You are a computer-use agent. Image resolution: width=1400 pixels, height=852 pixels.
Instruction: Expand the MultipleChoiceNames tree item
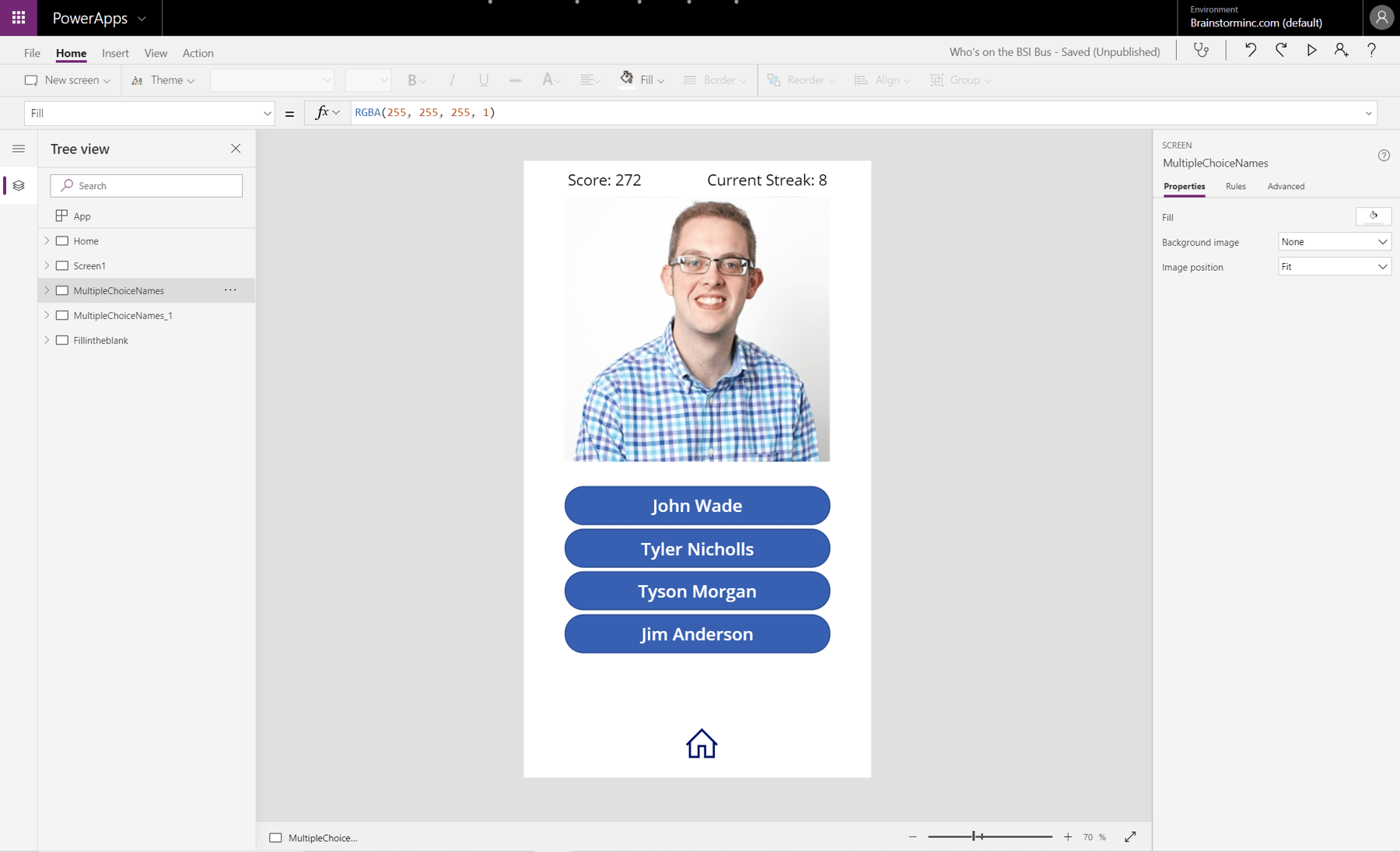point(47,290)
